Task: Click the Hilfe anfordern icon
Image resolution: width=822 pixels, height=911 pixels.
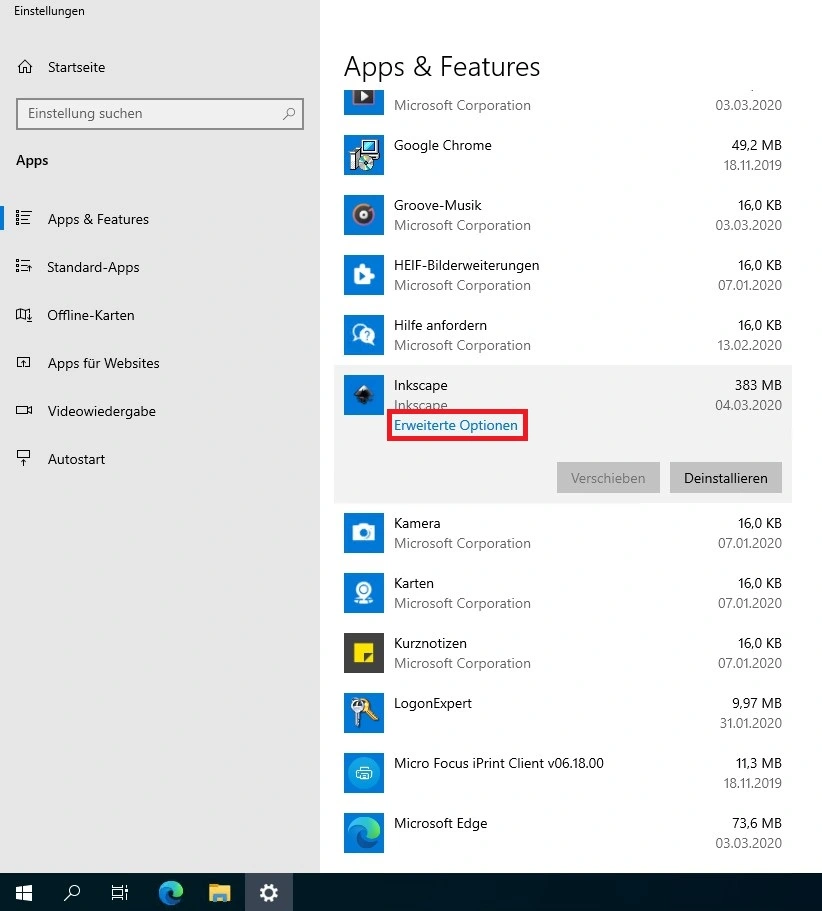Action: (364, 335)
